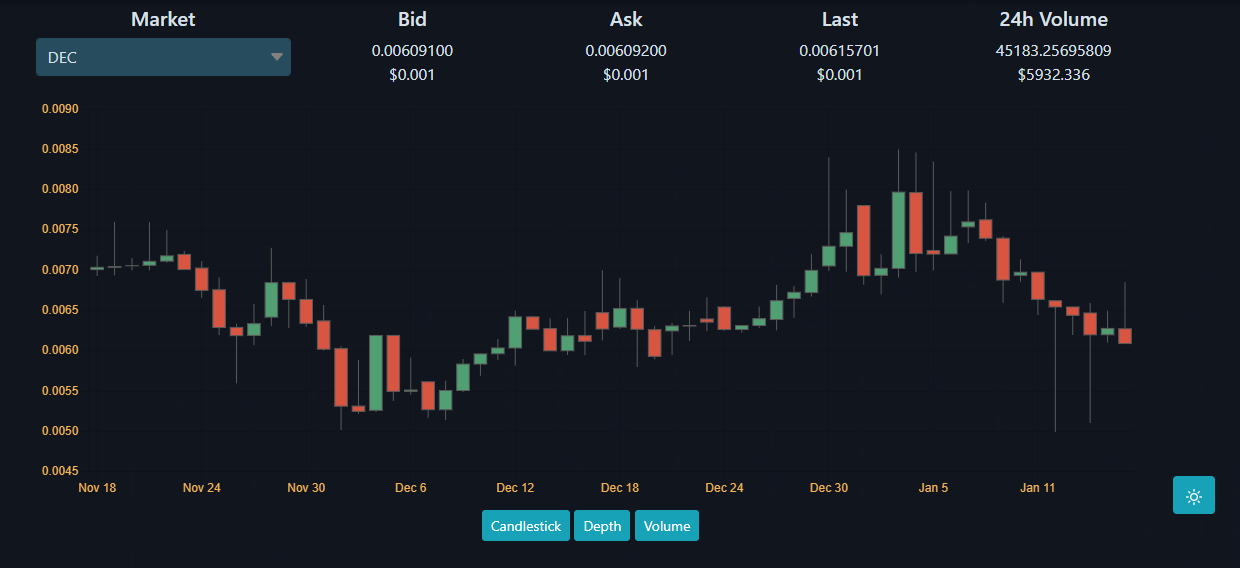This screenshot has width=1240, height=568.
Task: Show the Volume chart
Action: tap(667, 526)
